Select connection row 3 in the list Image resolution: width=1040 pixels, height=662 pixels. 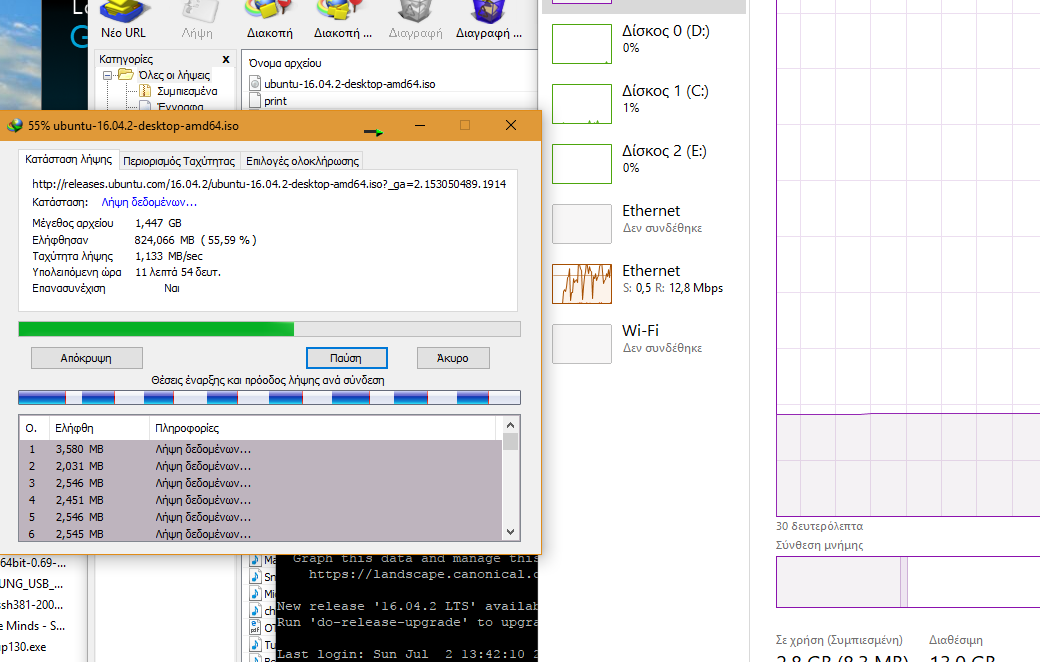tap(261, 483)
